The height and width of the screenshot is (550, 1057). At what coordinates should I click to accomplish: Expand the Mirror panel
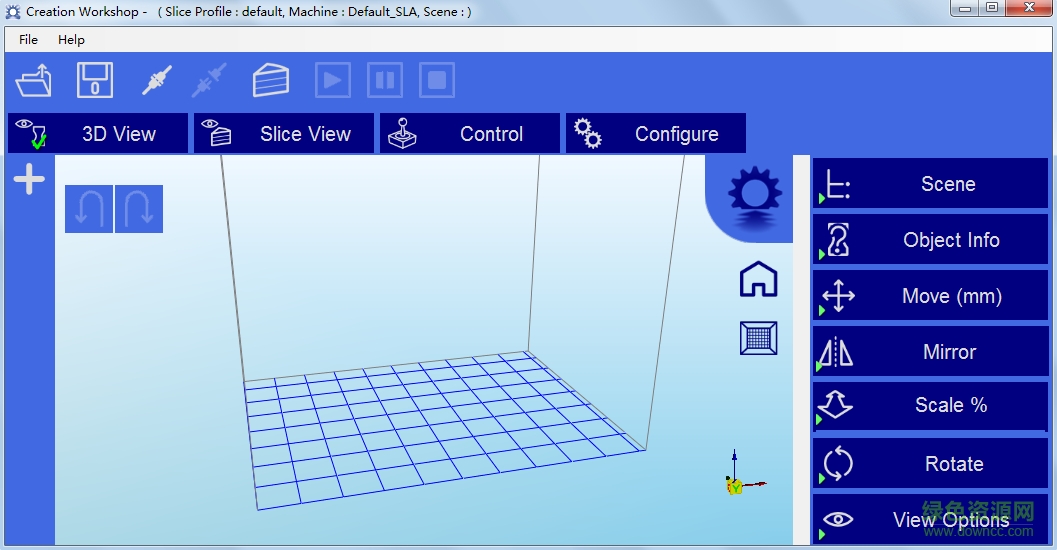click(930, 351)
